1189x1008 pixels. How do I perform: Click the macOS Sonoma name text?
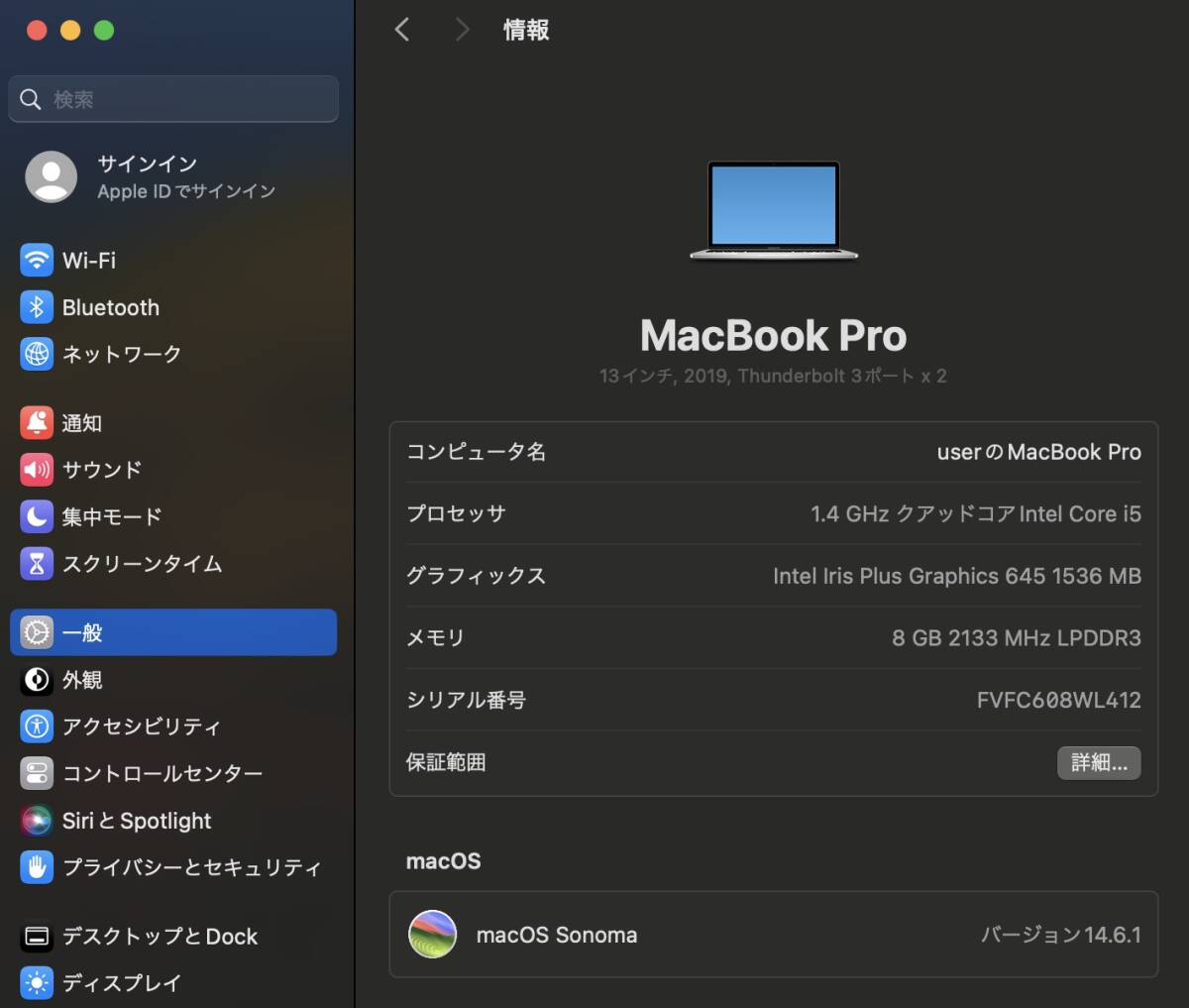pos(557,935)
